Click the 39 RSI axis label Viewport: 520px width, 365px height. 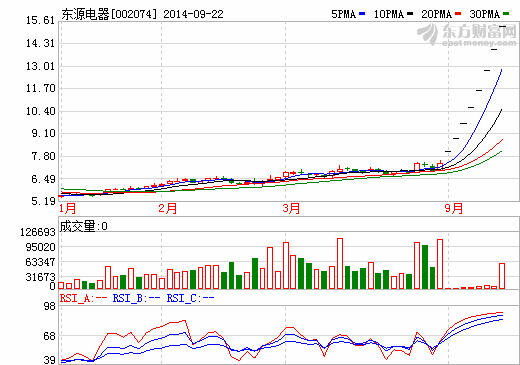pos(50,360)
